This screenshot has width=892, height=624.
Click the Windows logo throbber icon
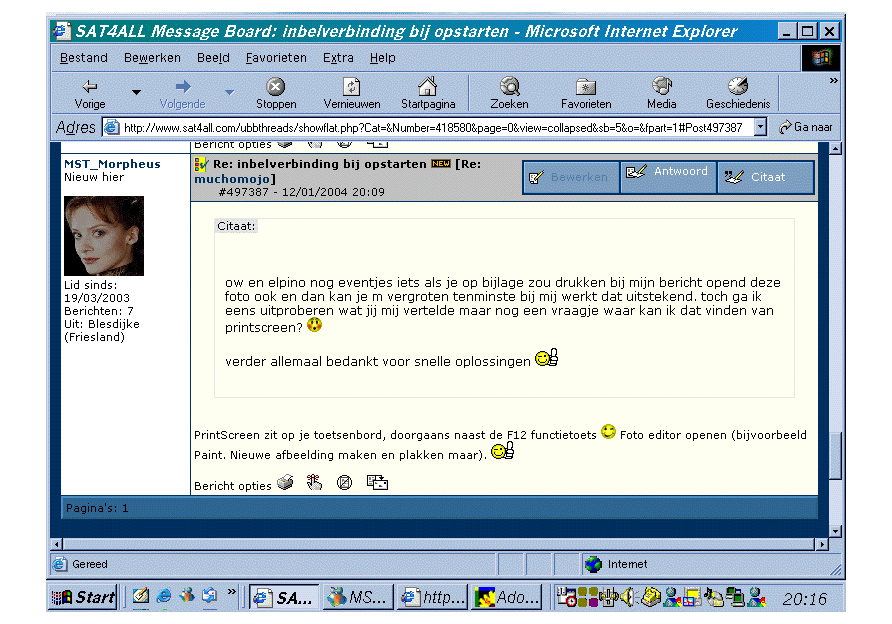[820, 58]
